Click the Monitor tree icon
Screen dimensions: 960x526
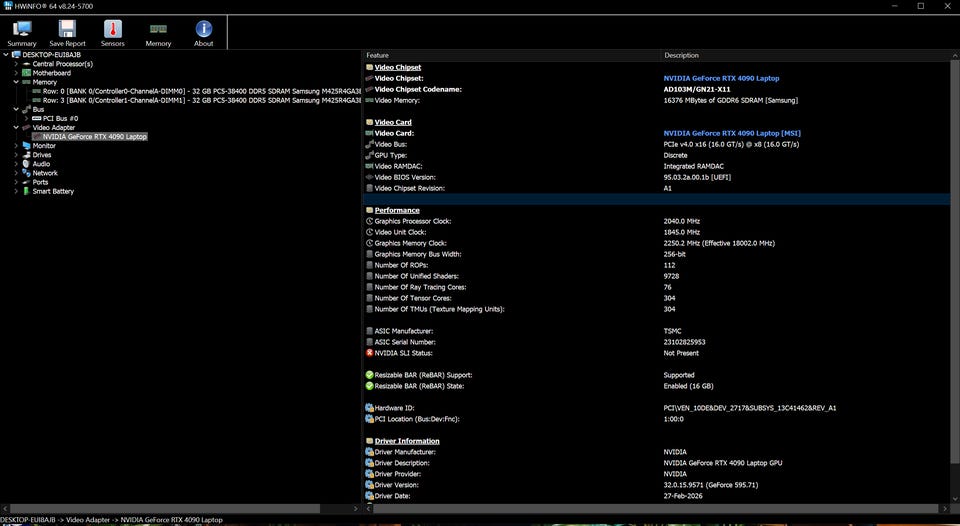coord(26,146)
